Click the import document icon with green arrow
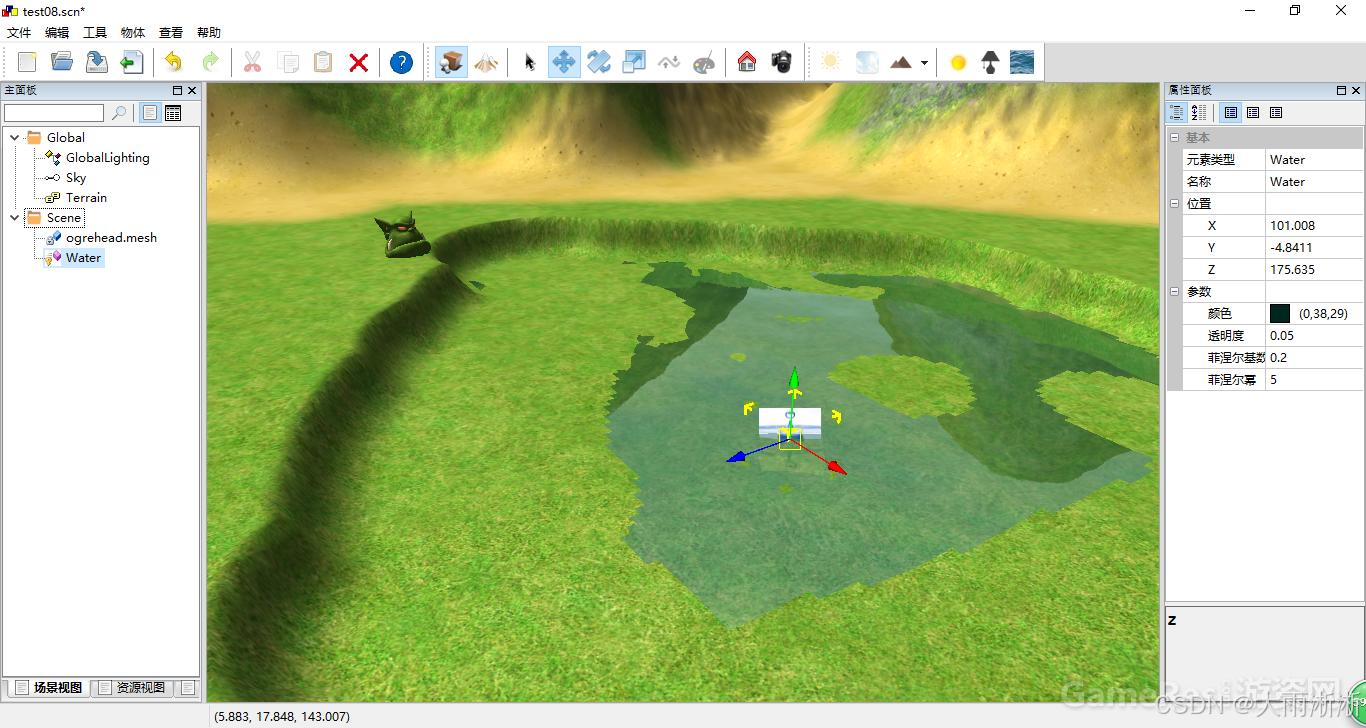This screenshot has width=1366, height=728. tap(131, 62)
